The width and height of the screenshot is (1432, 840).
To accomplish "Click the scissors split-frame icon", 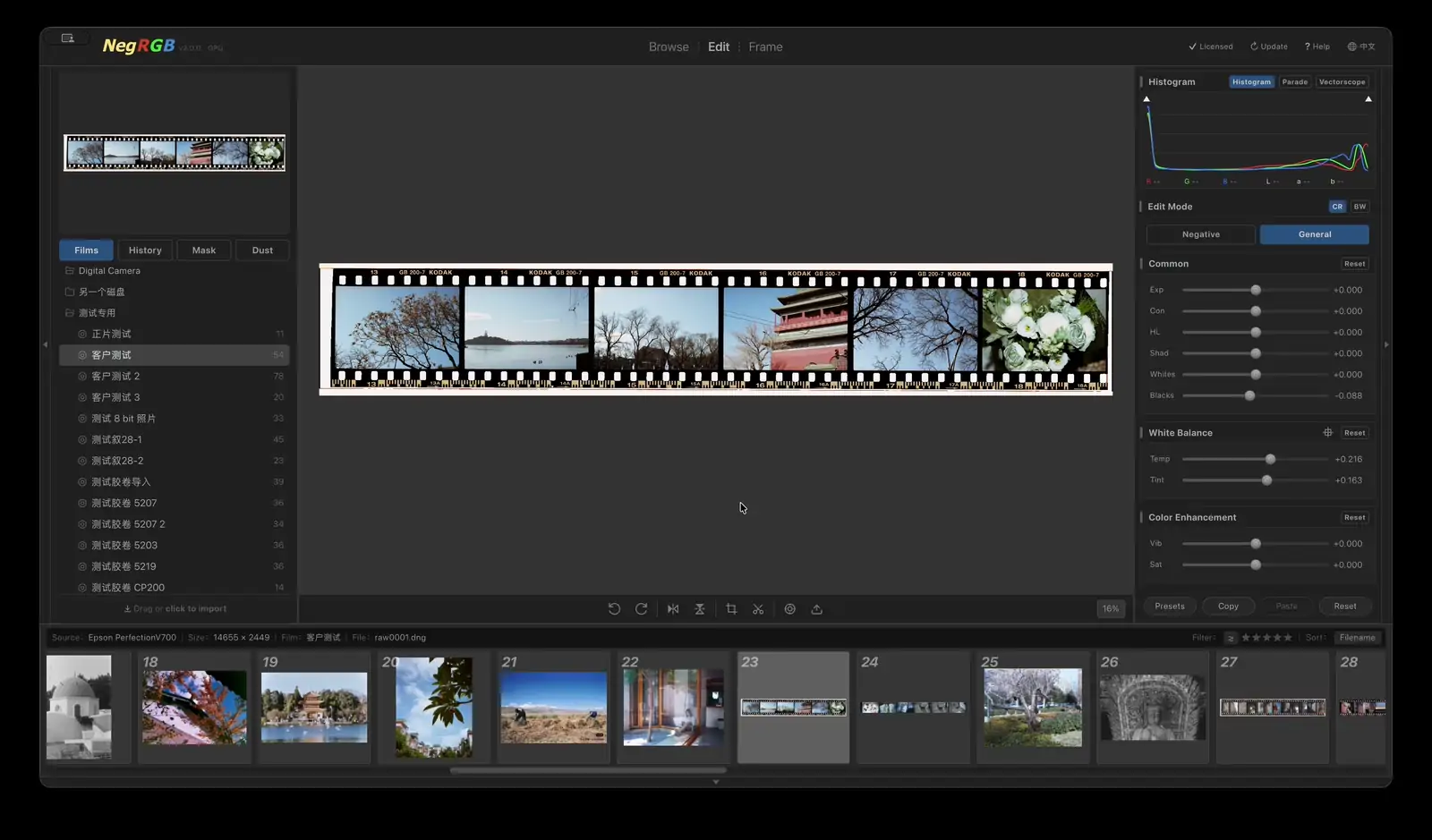I will click(758, 609).
